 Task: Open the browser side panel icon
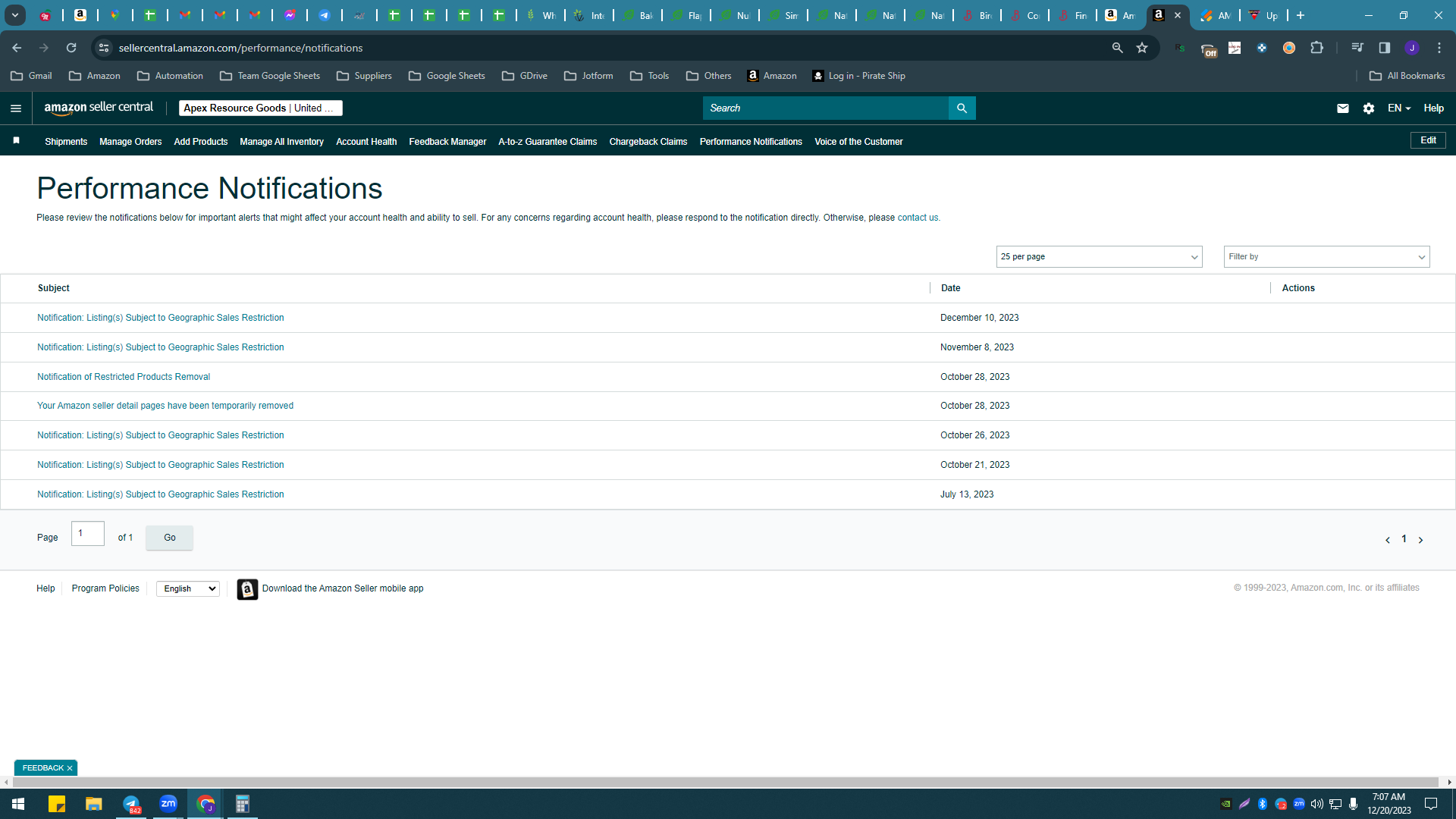coord(1385,48)
